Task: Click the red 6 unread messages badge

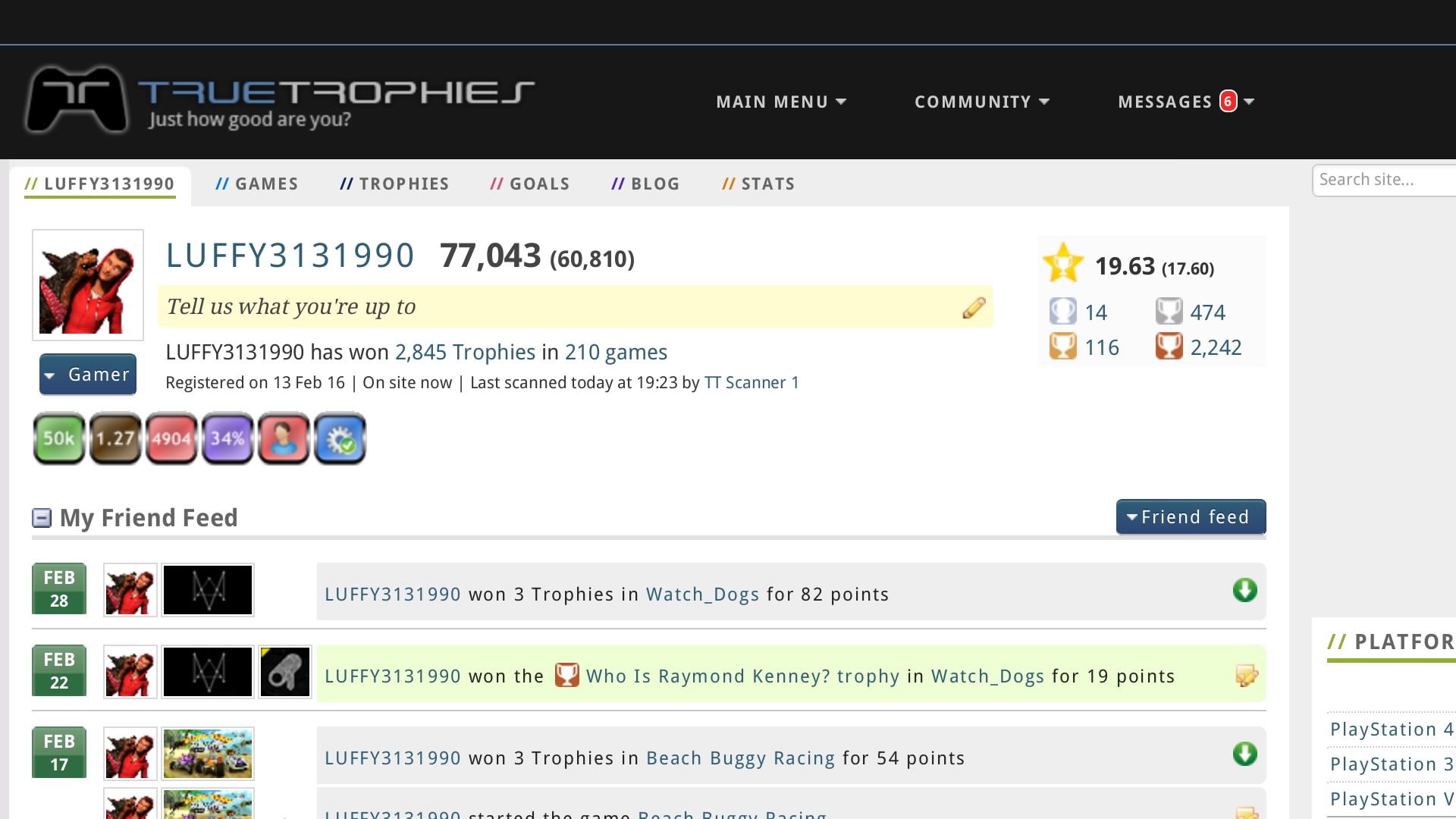Action: 1228,102
